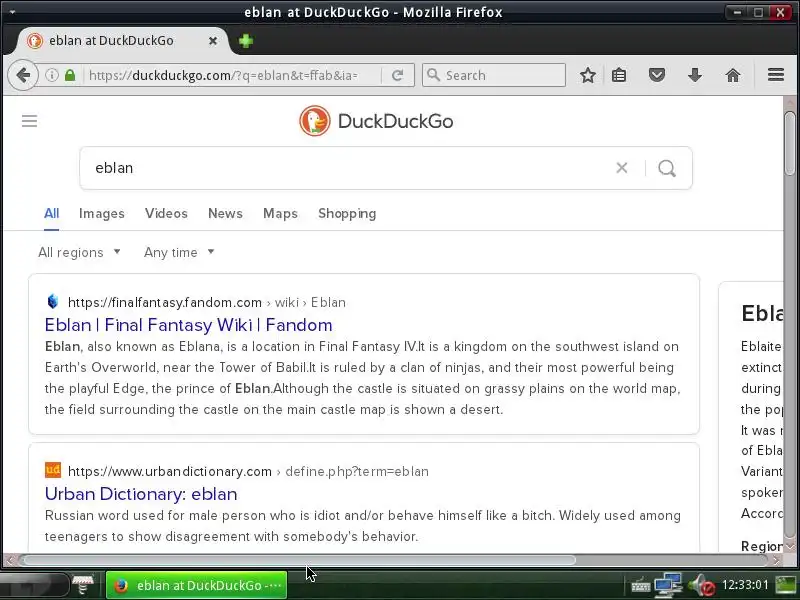Click the taskbar launcher icon beside start
This screenshot has width=800, height=600.
click(83, 585)
